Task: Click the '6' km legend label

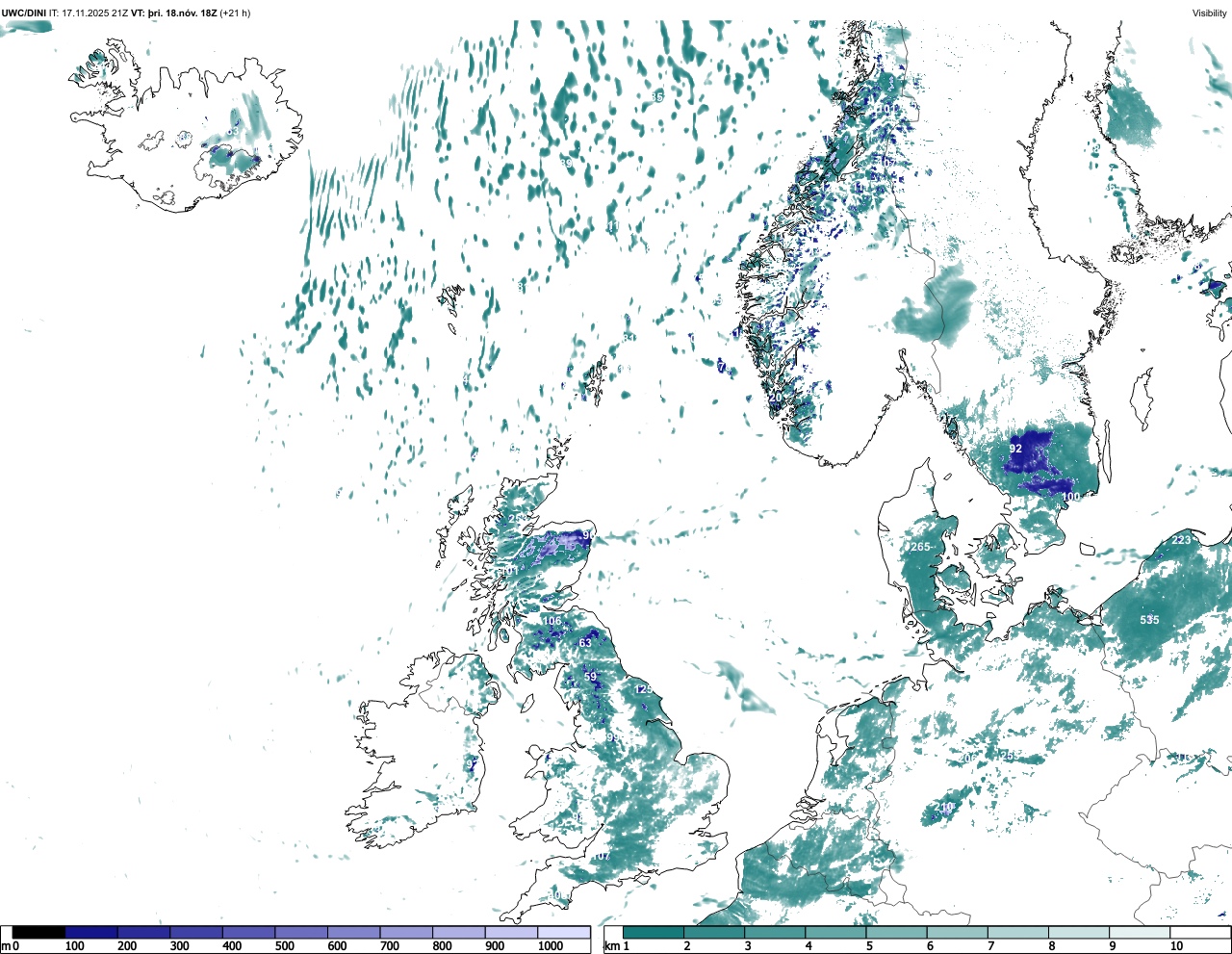Action: (x=930, y=946)
